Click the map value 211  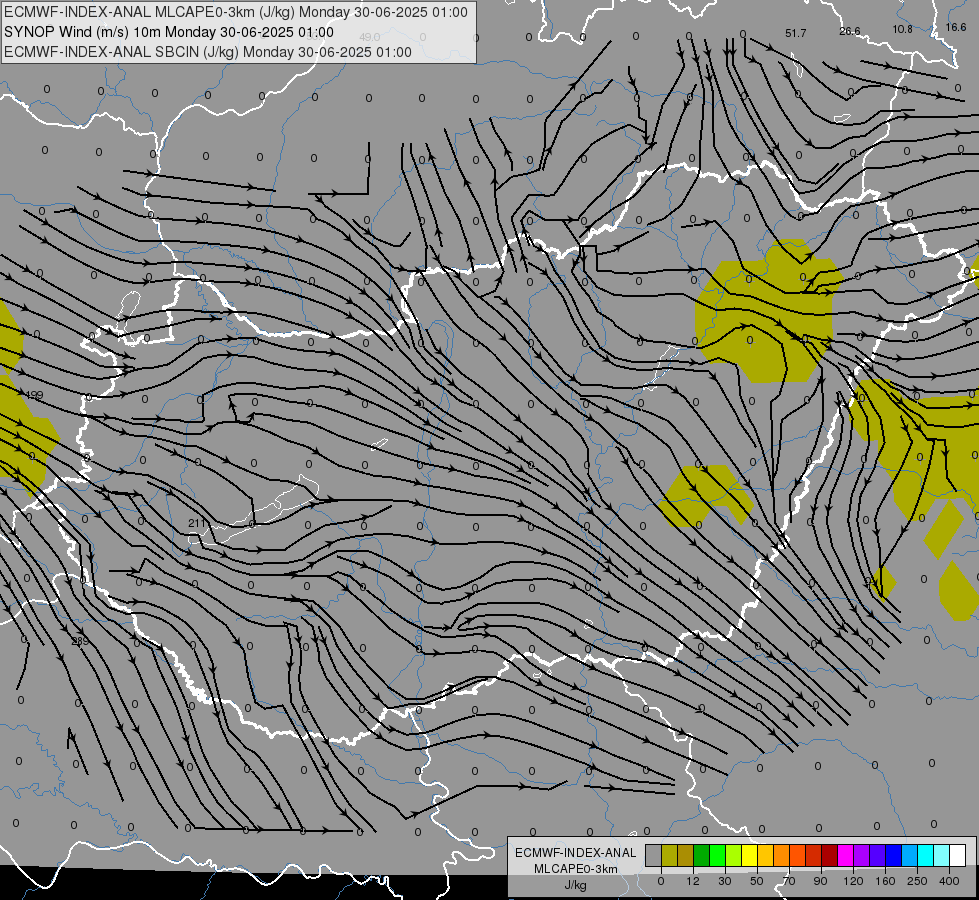196,523
